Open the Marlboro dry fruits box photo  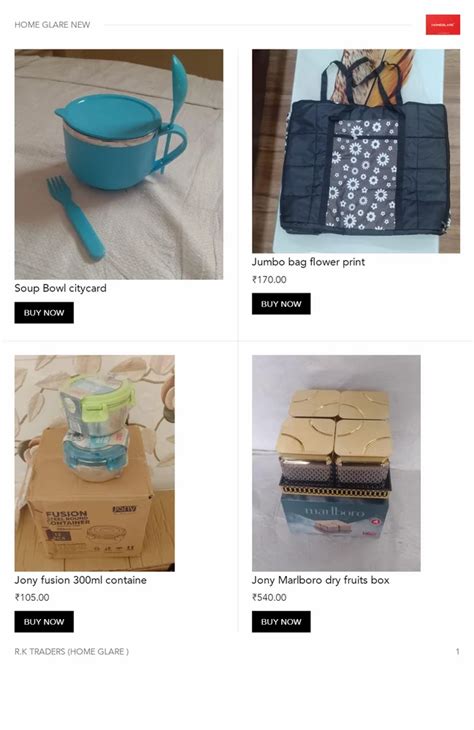[x=336, y=463]
